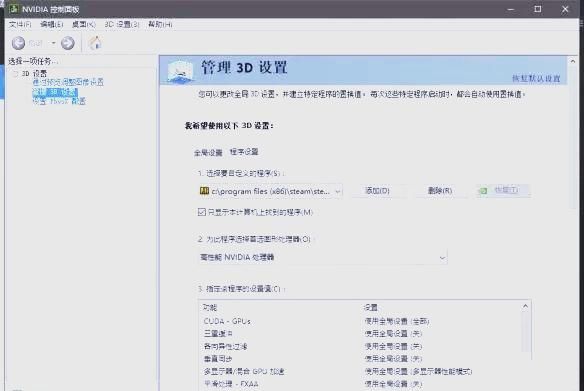Image resolution: width=584 pixels, height=391 pixels.
Task: Close the NVIDIA control panel window
Action: pyautogui.click(x=565, y=9)
